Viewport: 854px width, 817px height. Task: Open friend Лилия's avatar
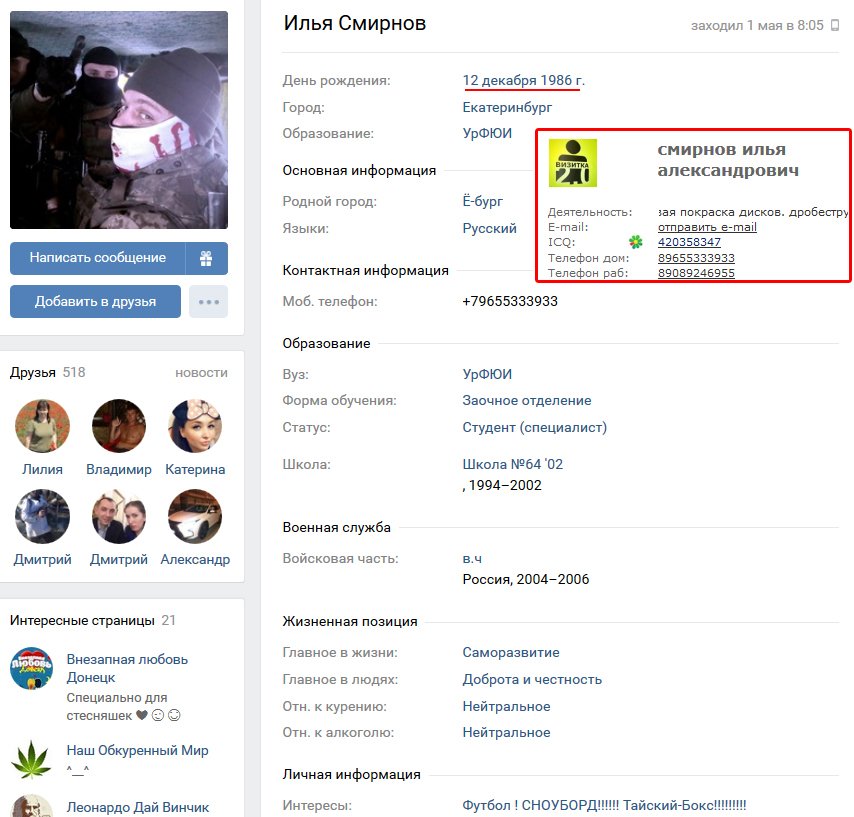[42, 426]
